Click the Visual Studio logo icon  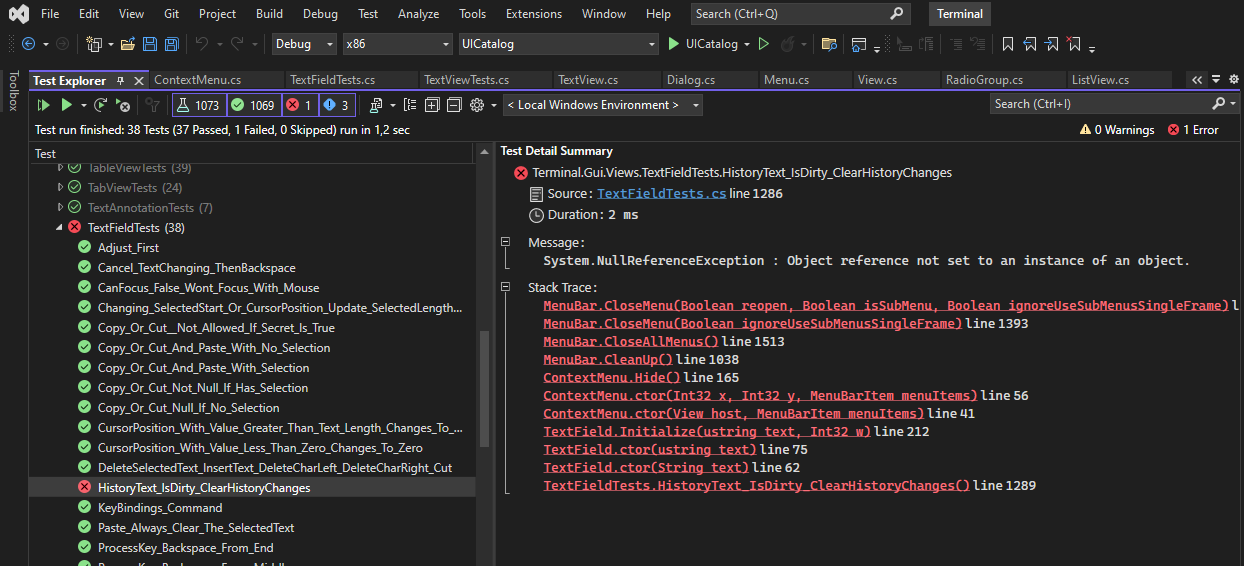pos(17,14)
